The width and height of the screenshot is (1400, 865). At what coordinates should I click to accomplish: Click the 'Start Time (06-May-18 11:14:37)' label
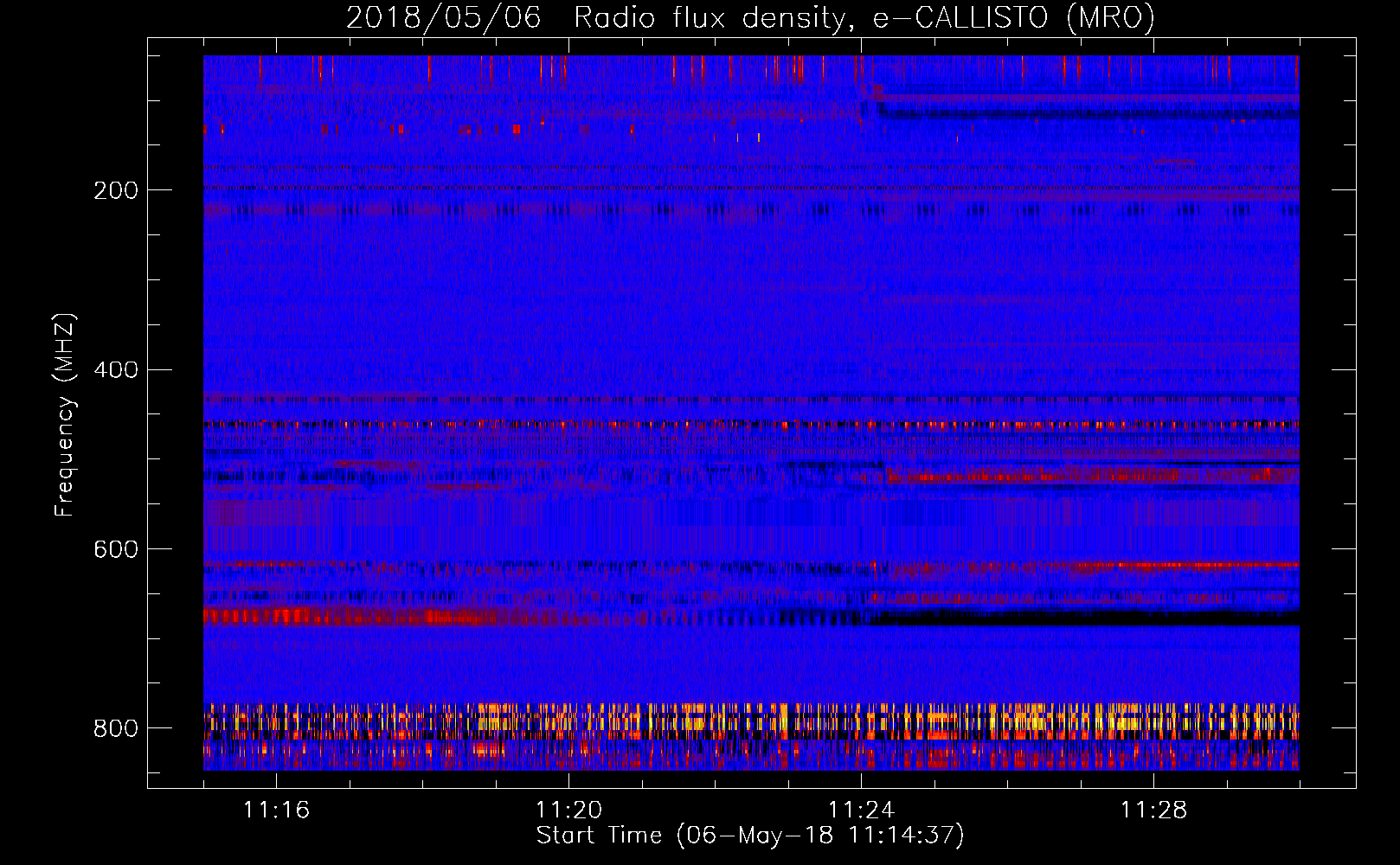pos(750,836)
